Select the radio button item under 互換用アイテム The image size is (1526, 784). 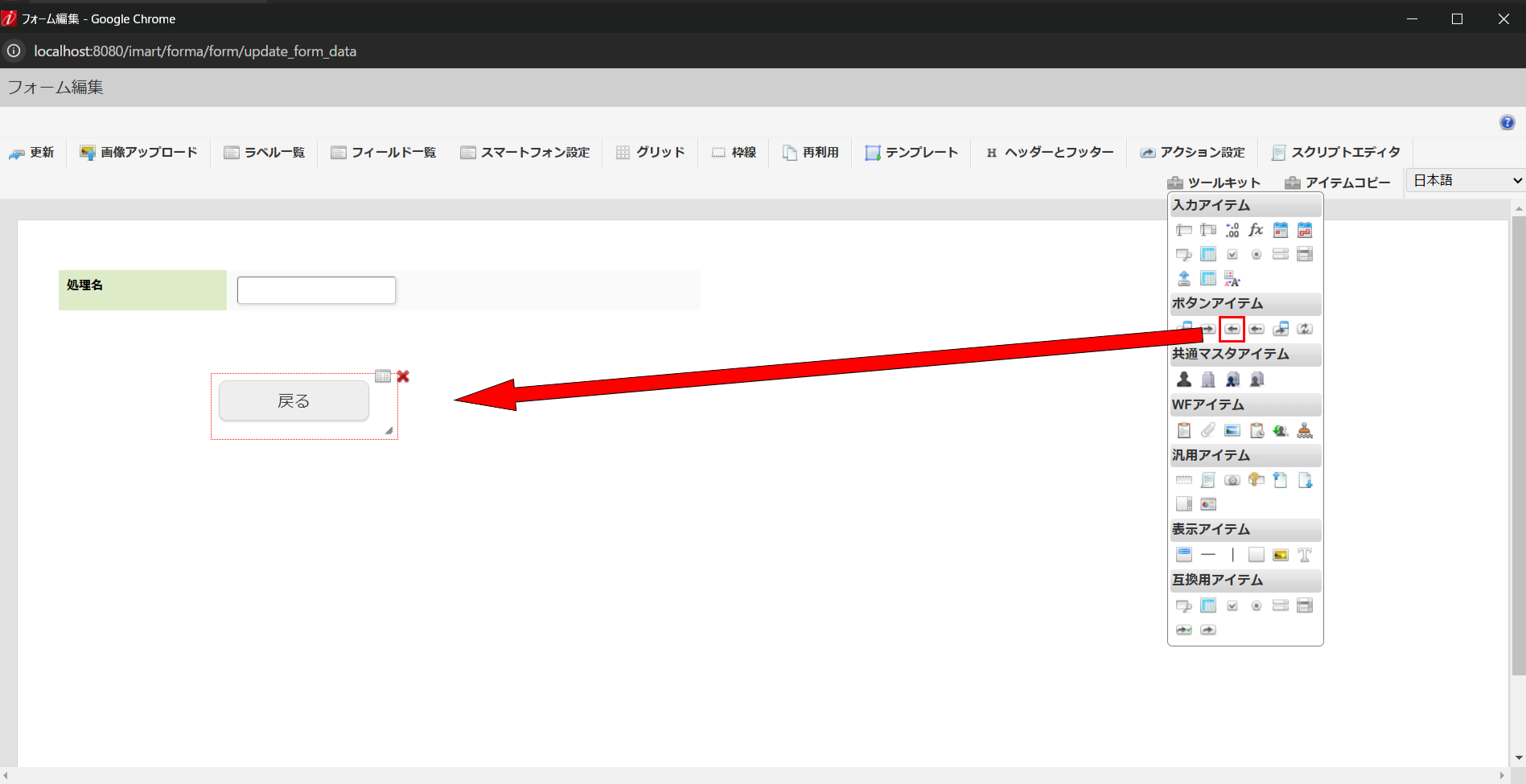point(1257,606)
